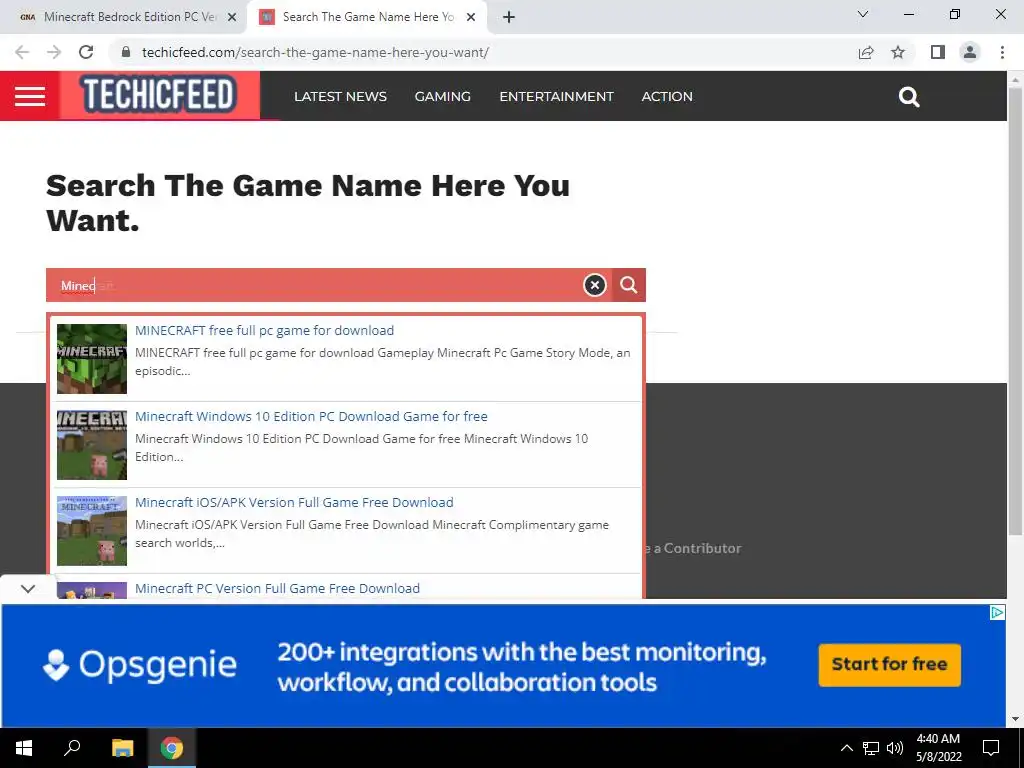
Task: Open the site search magnifier in the header
Action: [x=909, y=97]
